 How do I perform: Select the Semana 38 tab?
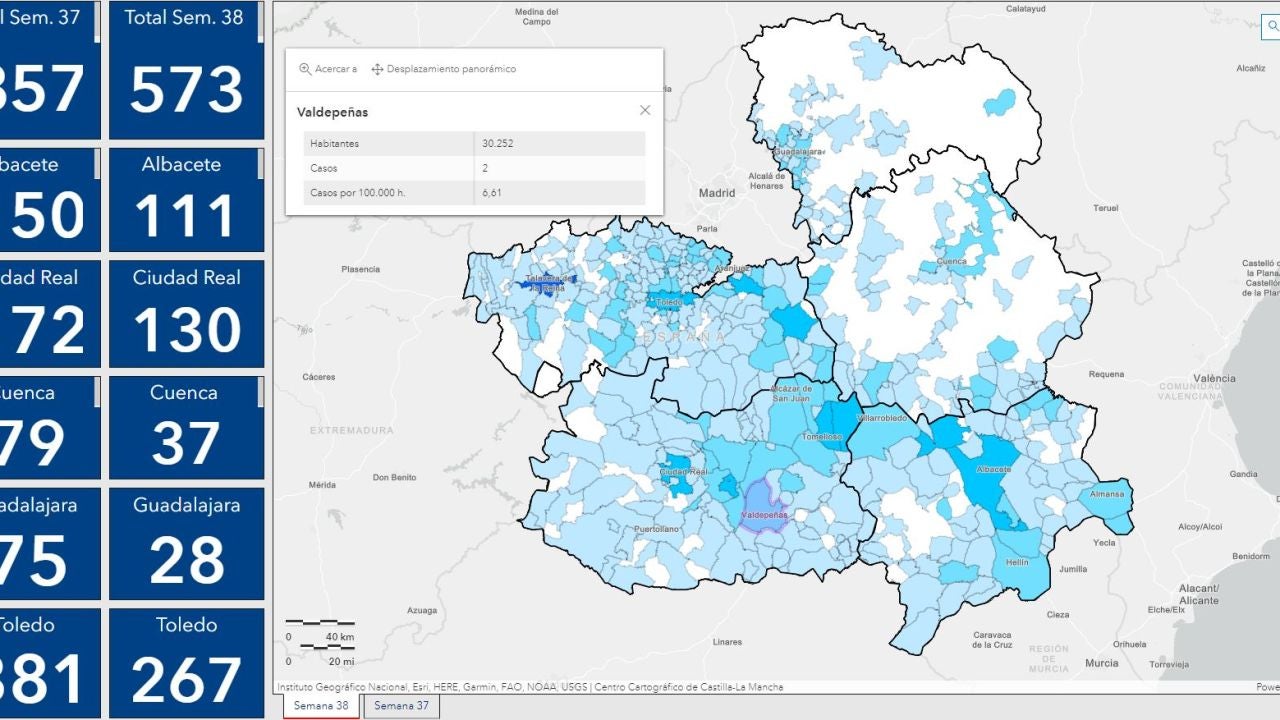[321, 706]
